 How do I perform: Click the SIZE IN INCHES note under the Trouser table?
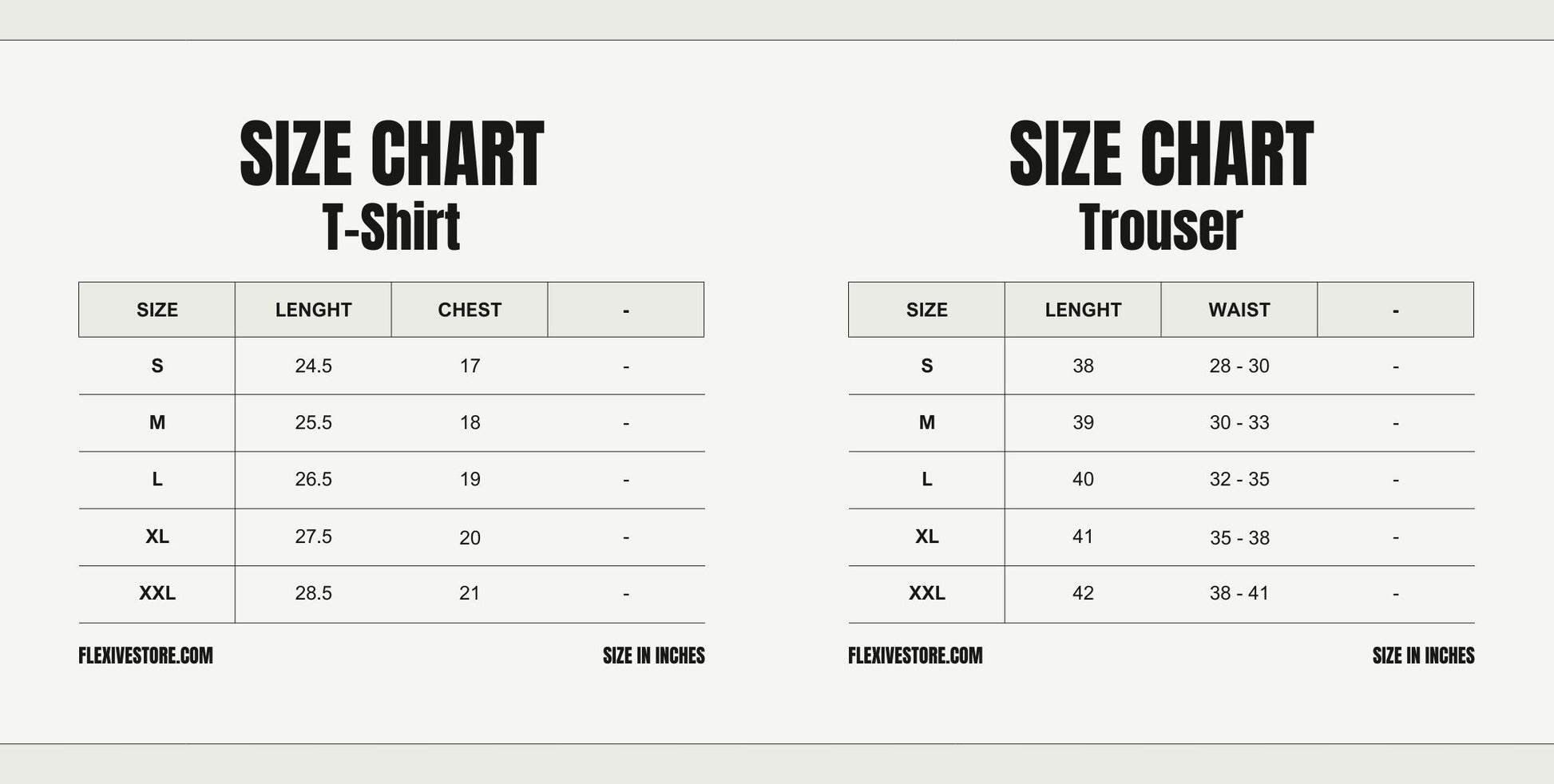click(1423, 656)
